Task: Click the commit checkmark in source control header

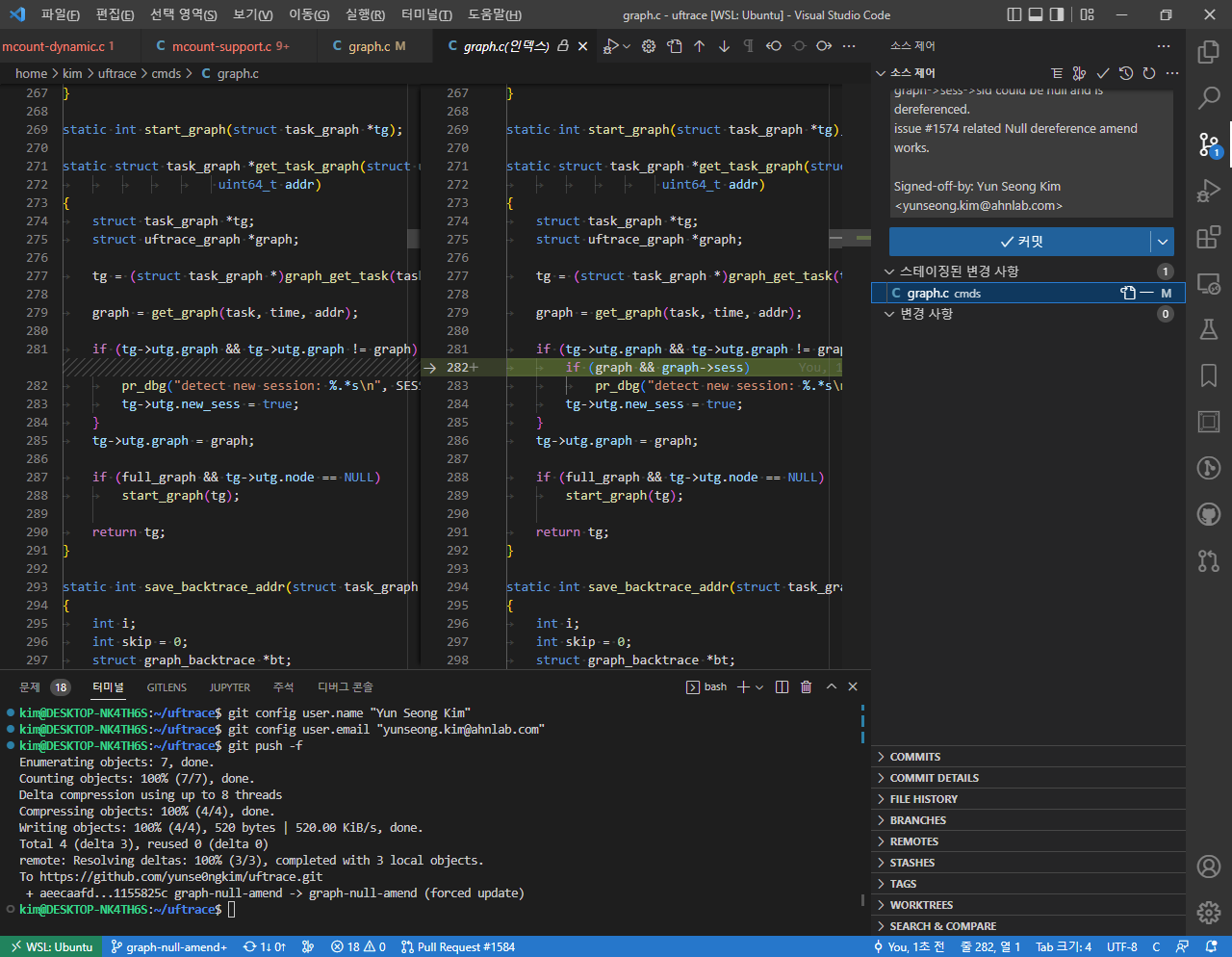Action: point(1103,73)
